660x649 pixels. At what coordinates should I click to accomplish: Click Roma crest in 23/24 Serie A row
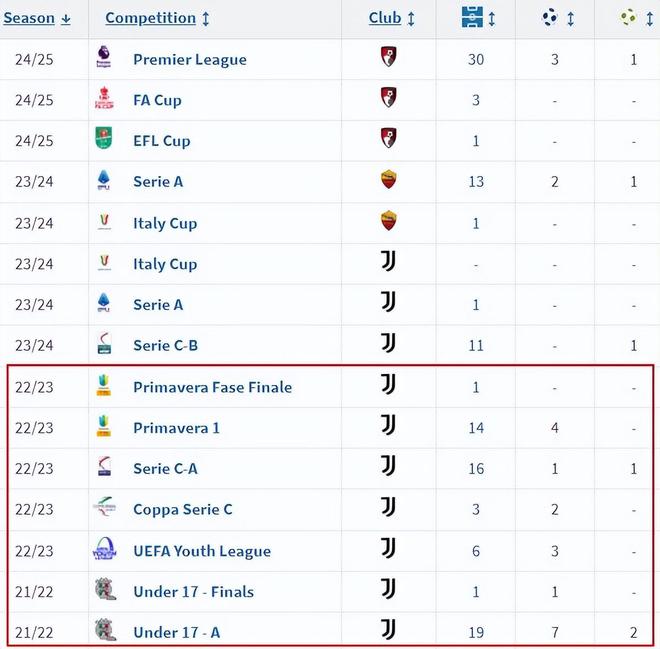pyautogui.click(x=389, y=181)
